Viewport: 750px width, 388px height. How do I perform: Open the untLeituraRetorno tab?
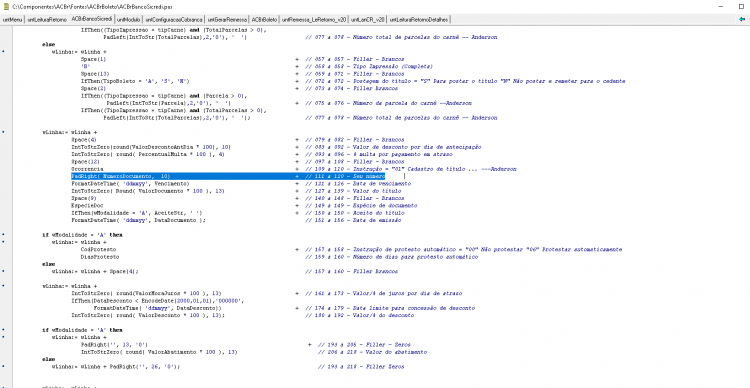[x=47, y=20]
